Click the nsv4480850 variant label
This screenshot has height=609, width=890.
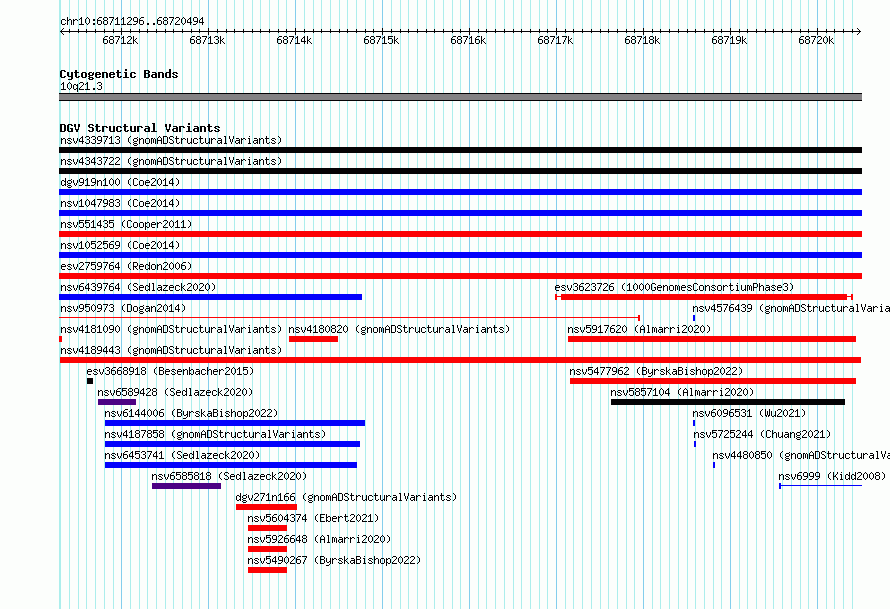coord(801,455)
